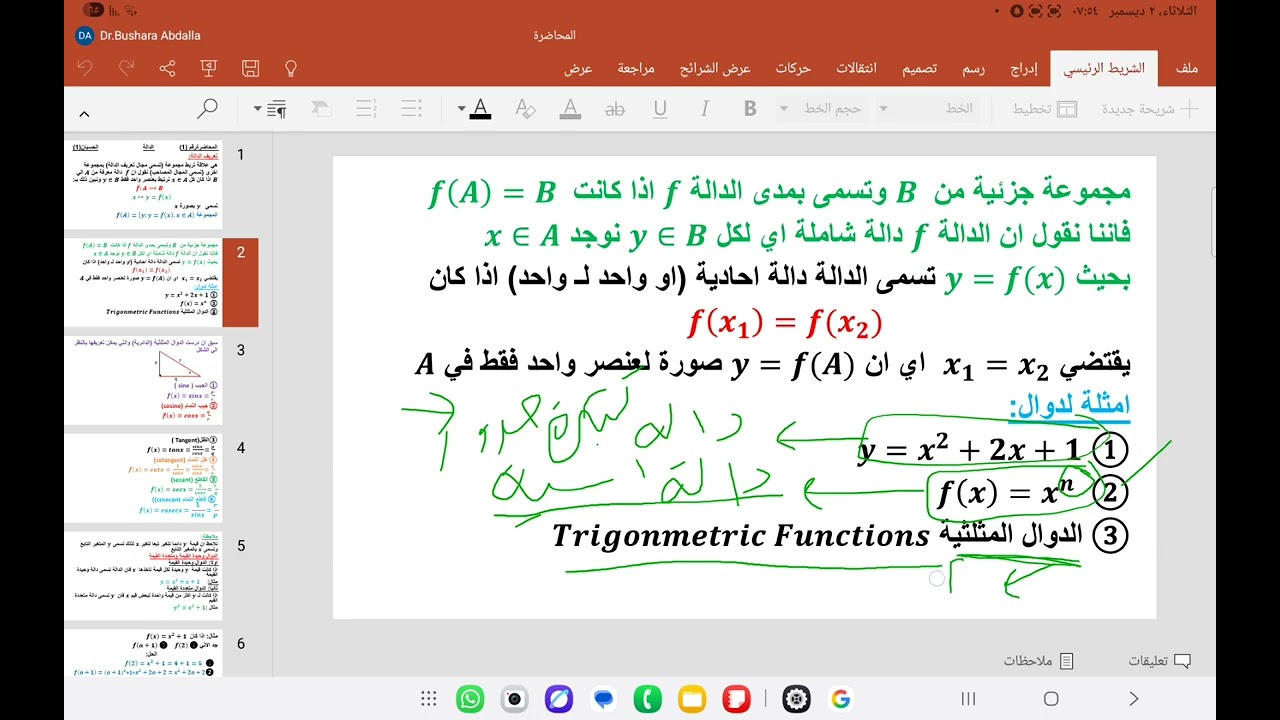Toggle Italic formatting
Viewport: 1280px width, 720px height.
point(705,108)
